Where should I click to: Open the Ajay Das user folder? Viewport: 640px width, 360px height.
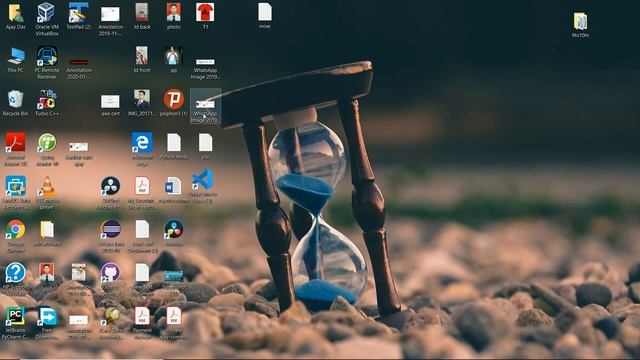click(x=16, y=16)
